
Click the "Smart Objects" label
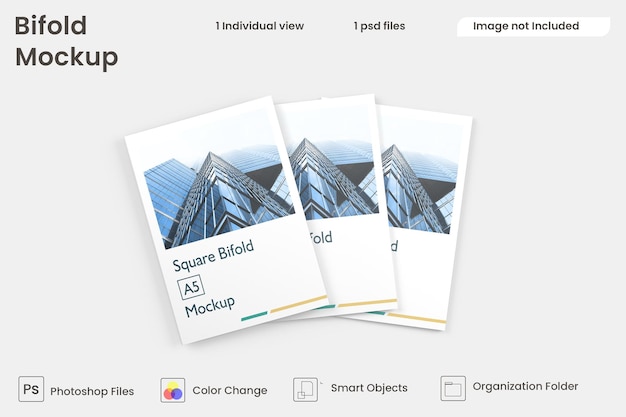[369, 388]
